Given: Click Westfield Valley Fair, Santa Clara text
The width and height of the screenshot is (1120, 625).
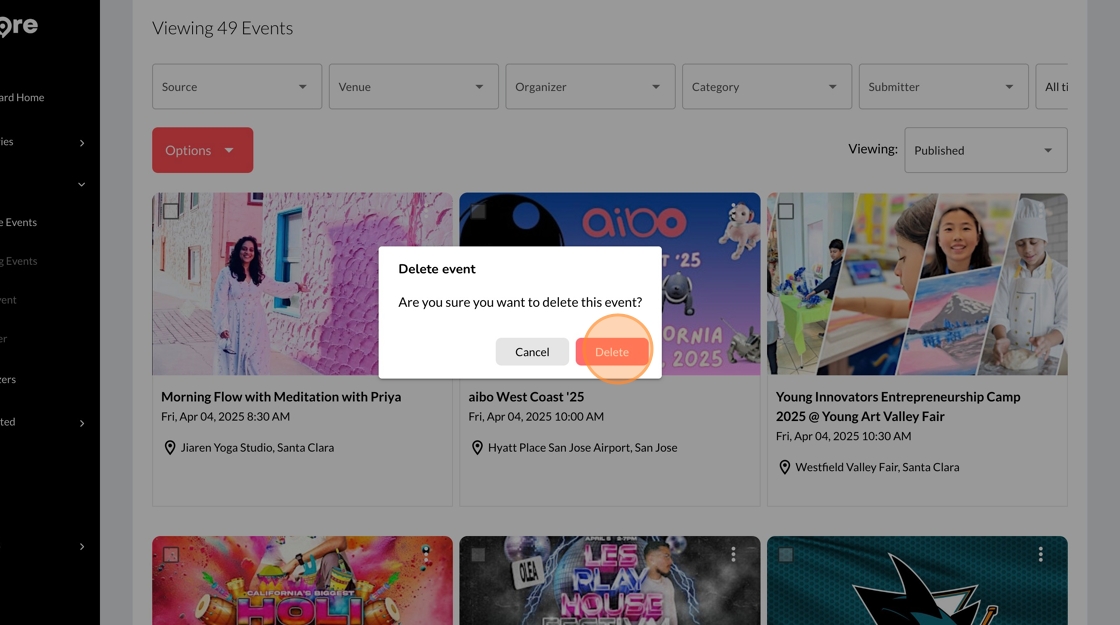Looking at the screenshot, I should 877,467.
